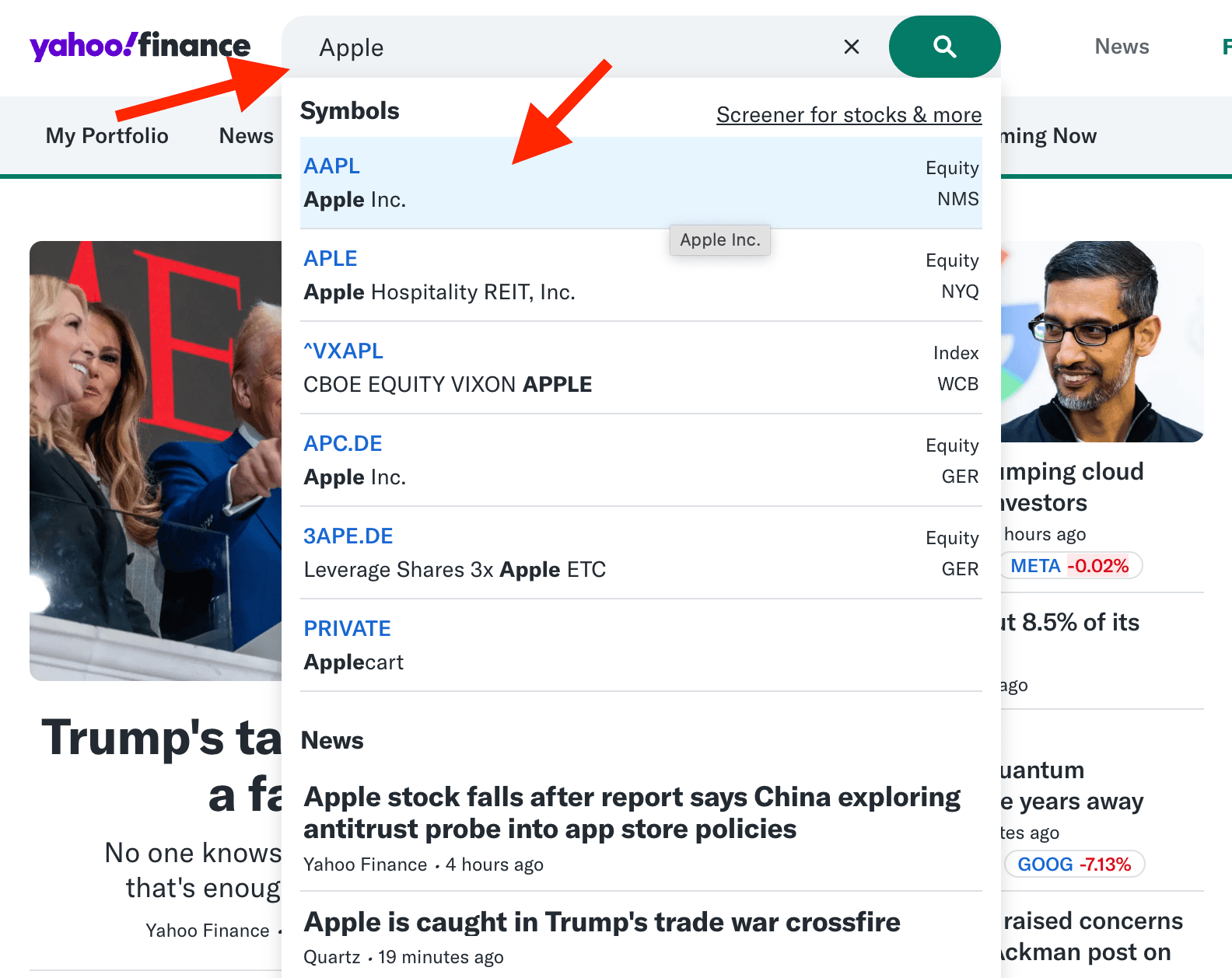Image resolution: width=1232 pixels, height=978 pixels.
Task: Read Apple stock falls after China antitrust report
Action: tap(632, 813)
